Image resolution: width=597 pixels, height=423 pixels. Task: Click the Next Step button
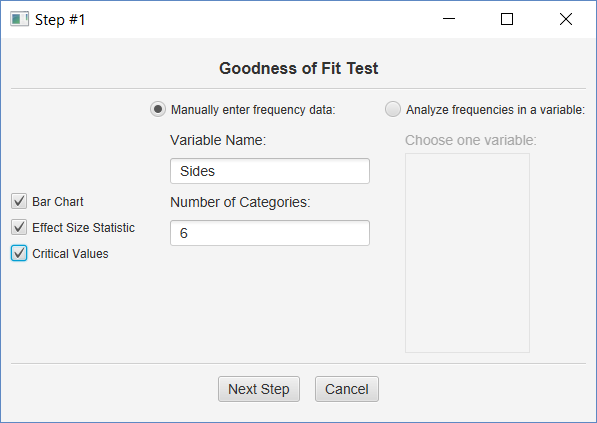click(259, 389)
